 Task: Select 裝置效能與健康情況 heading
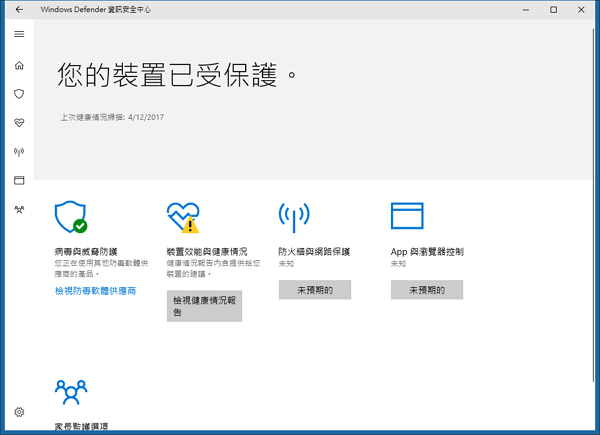(207, 252)
